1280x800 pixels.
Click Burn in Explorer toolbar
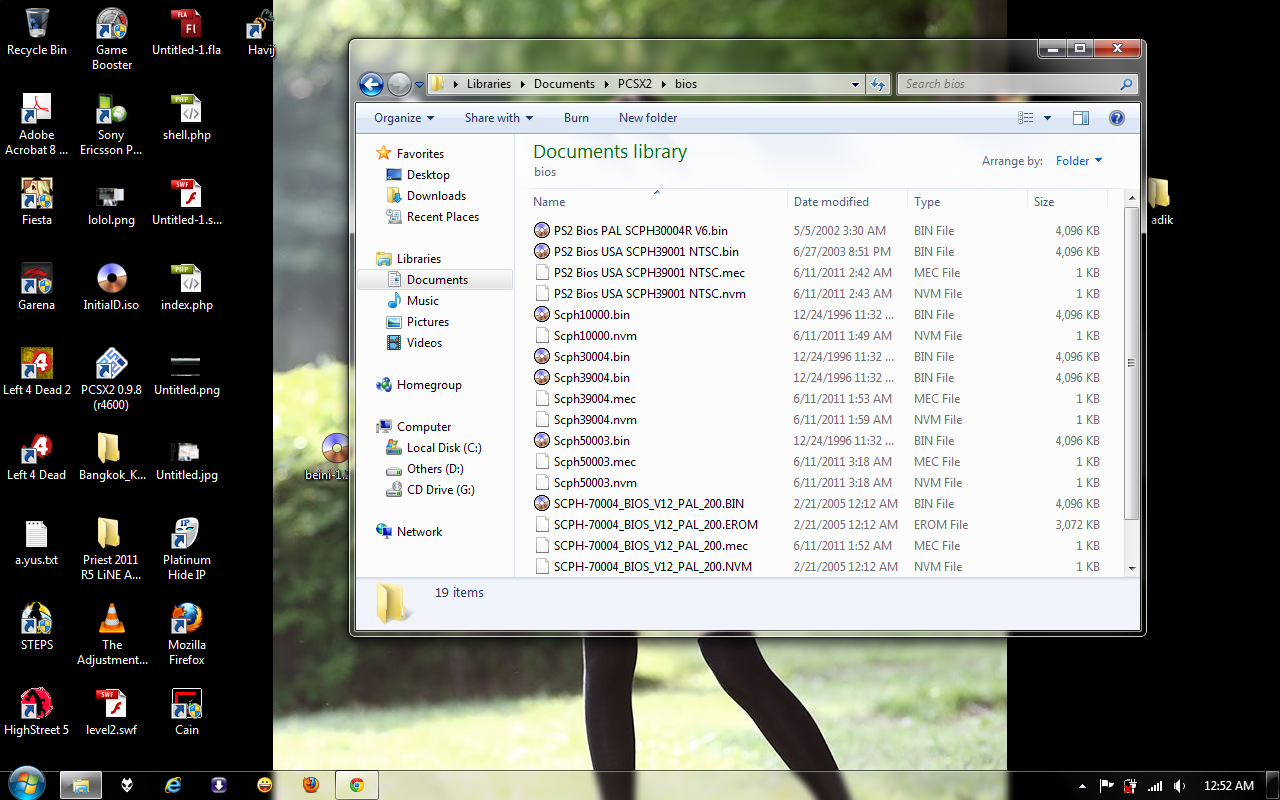point(576,118)
